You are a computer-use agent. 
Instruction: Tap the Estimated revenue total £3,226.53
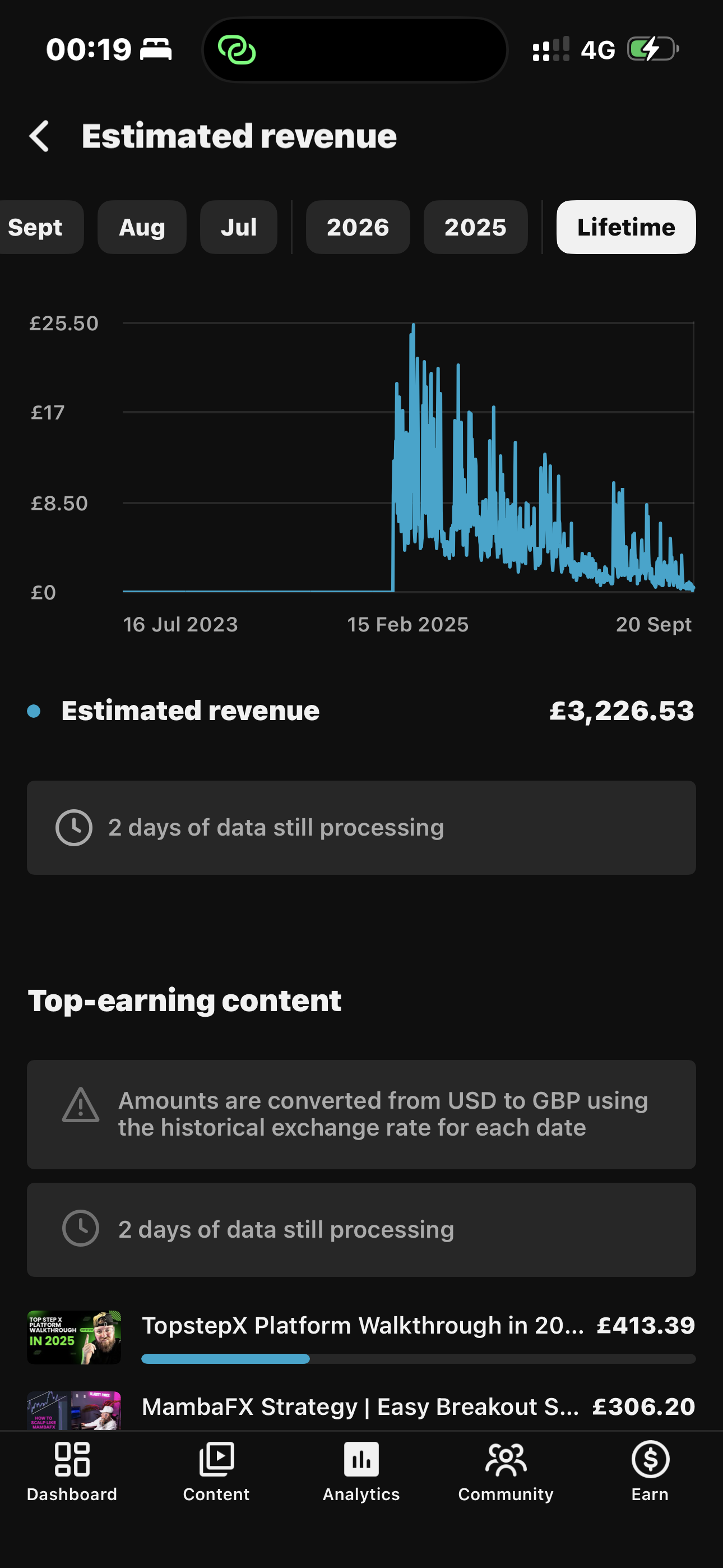click(x=622, y=711)
